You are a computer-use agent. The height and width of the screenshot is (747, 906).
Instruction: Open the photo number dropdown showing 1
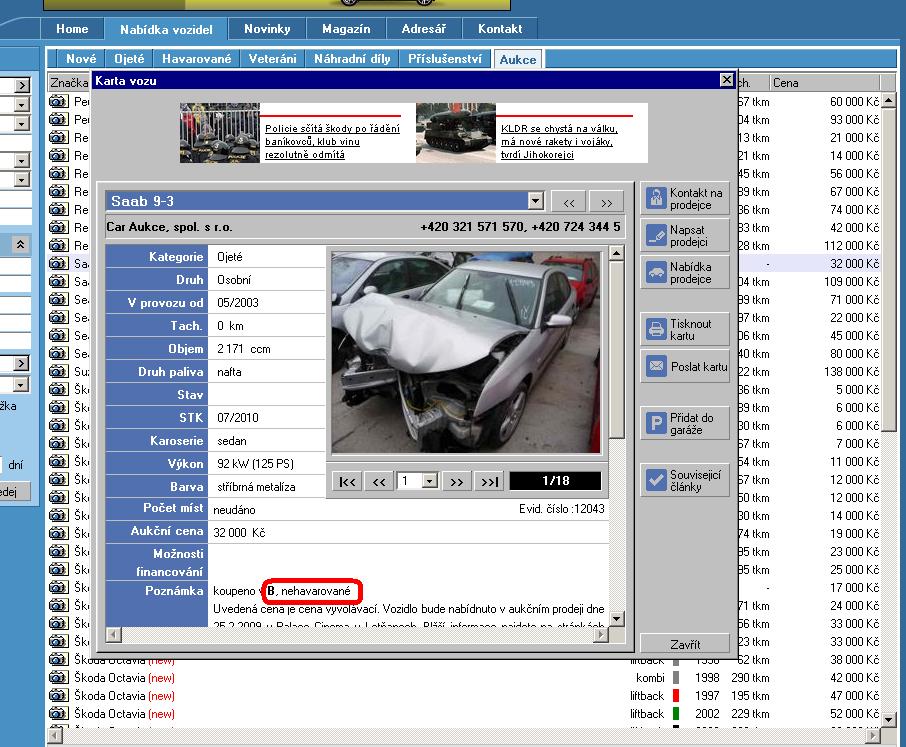429,481
